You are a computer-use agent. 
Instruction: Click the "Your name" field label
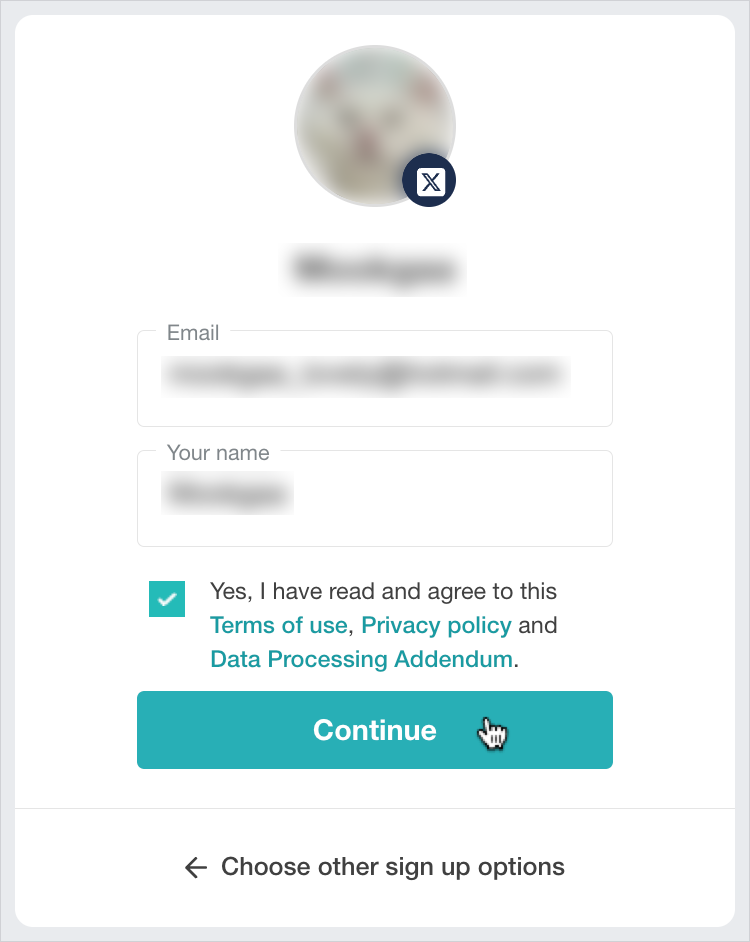pos(218,453)
